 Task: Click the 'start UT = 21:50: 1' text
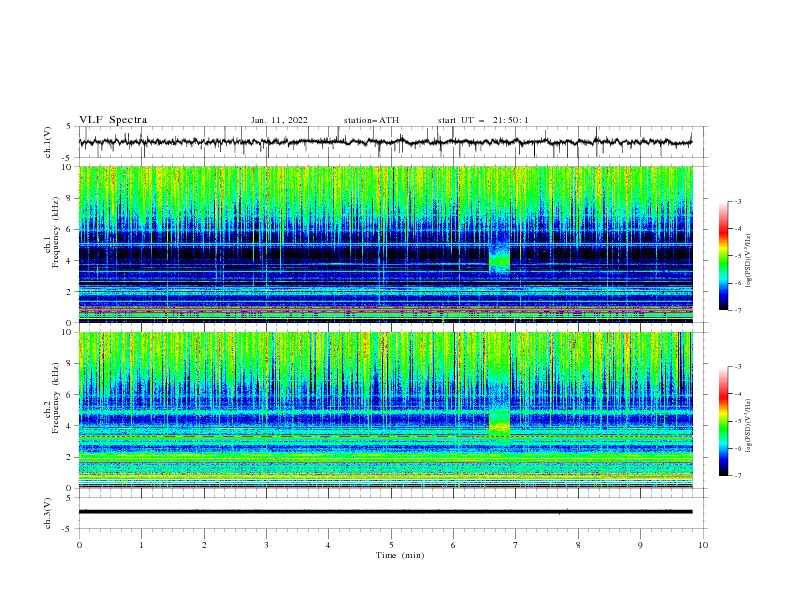[483, 120]
